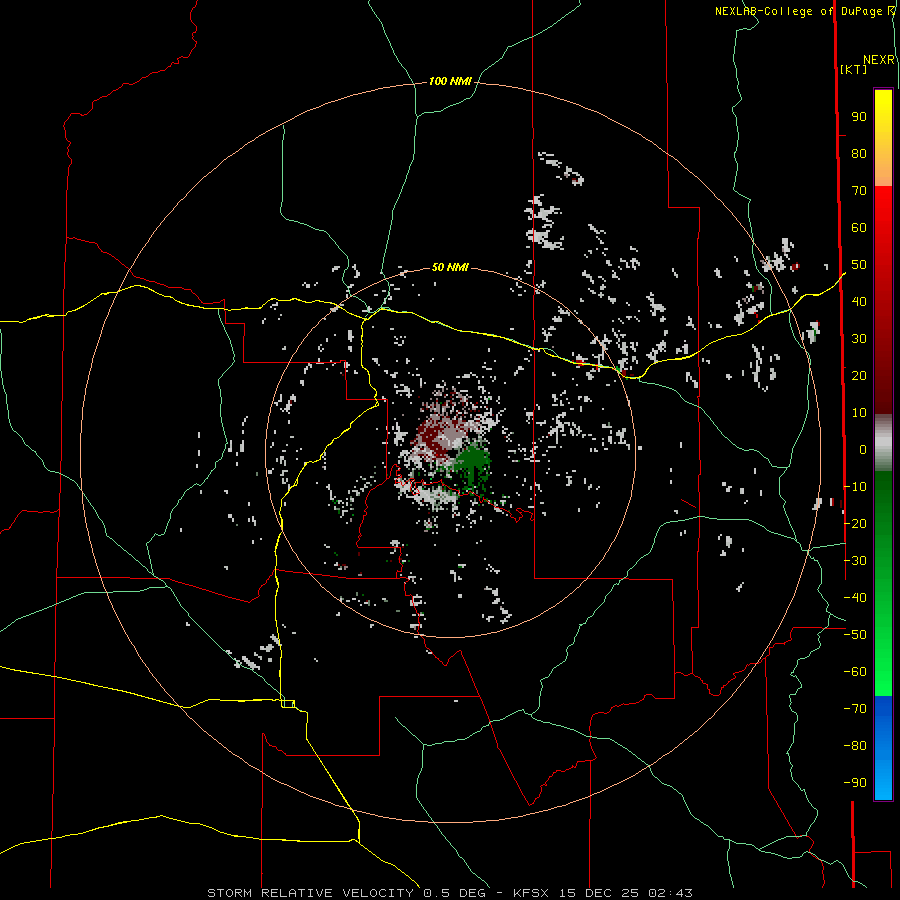
Task: Click the -80 scale value
Action: click(x=855, y=746)
